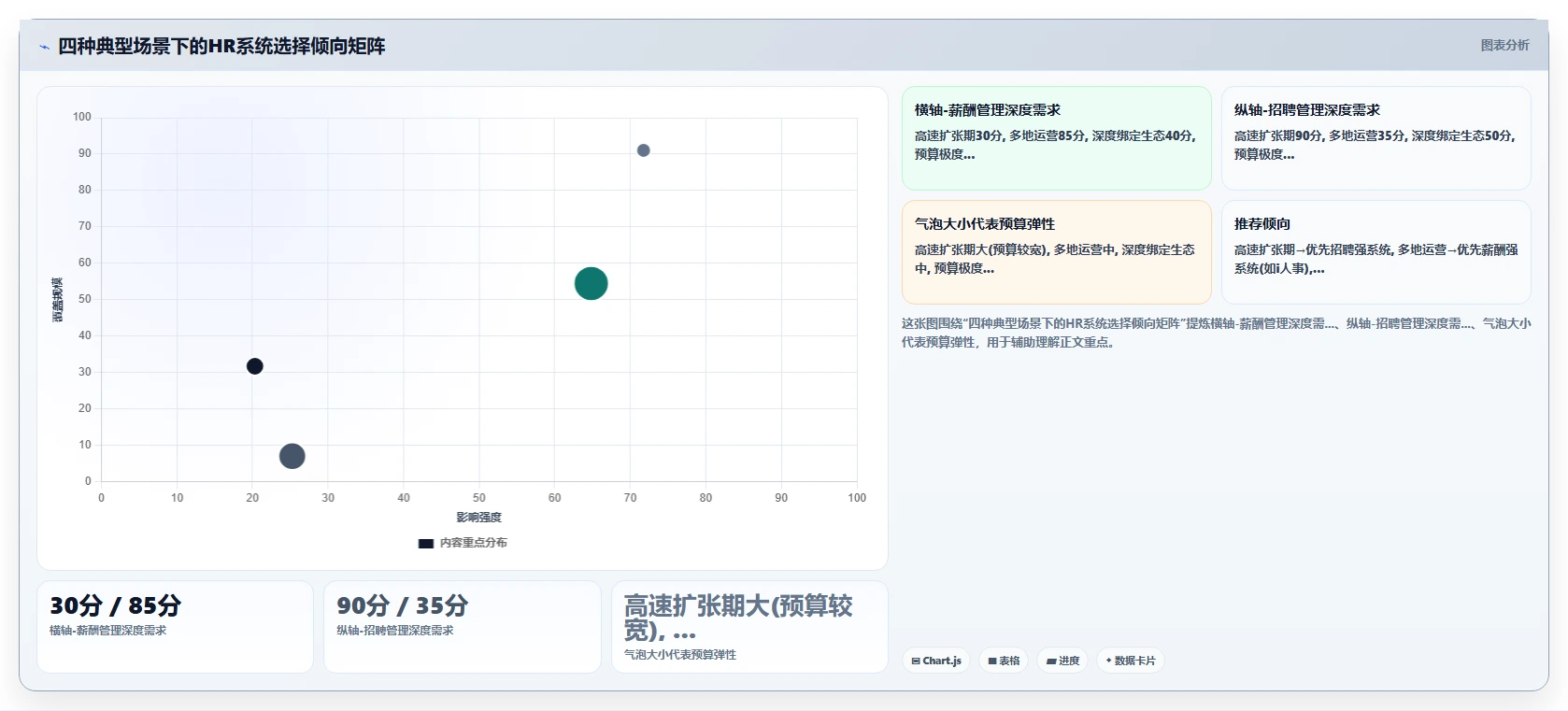Viewport: 1568px width, 711px height.
Task: Open the 气泡大小代表预算弹性 orange card
Action: point(1056,252)
